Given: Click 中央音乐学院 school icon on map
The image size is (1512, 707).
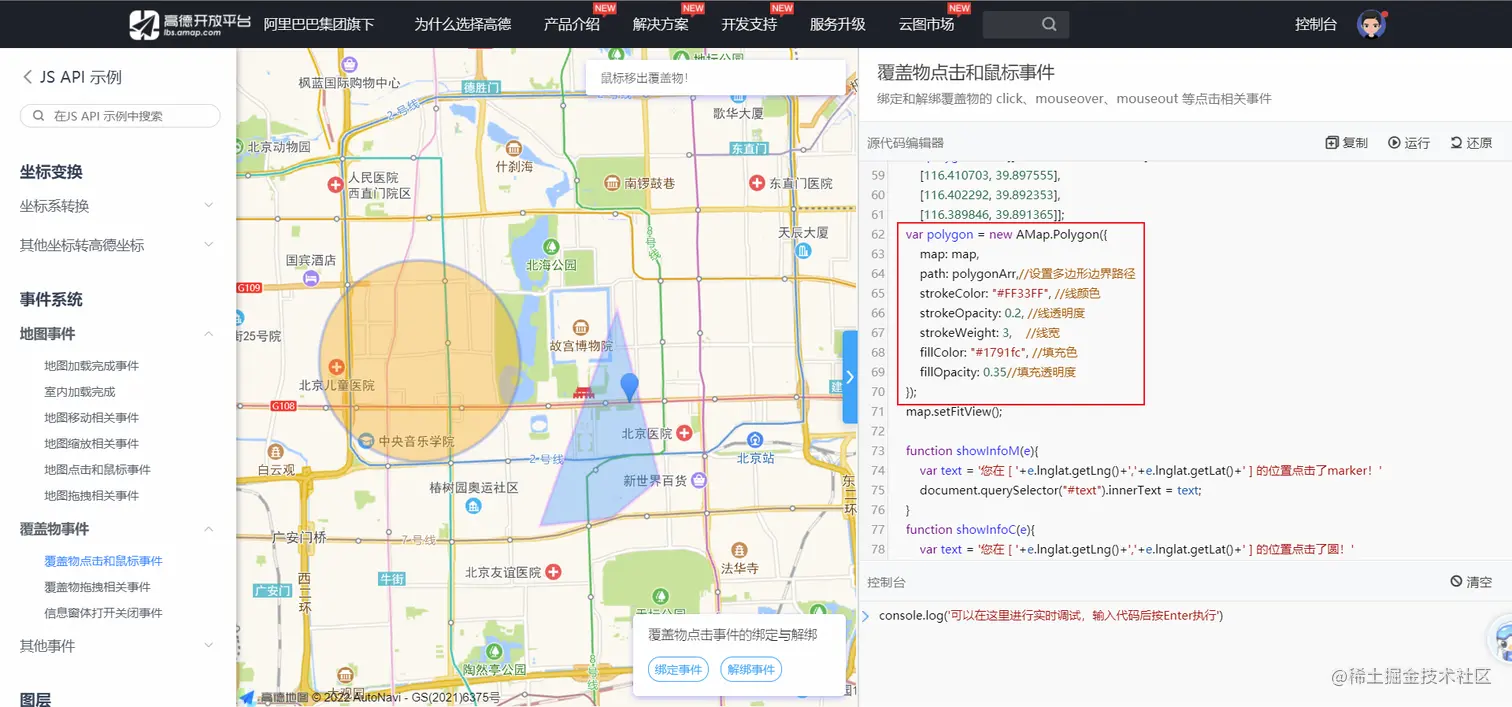Looking at the screenshot, I should (x=366, y=441).
